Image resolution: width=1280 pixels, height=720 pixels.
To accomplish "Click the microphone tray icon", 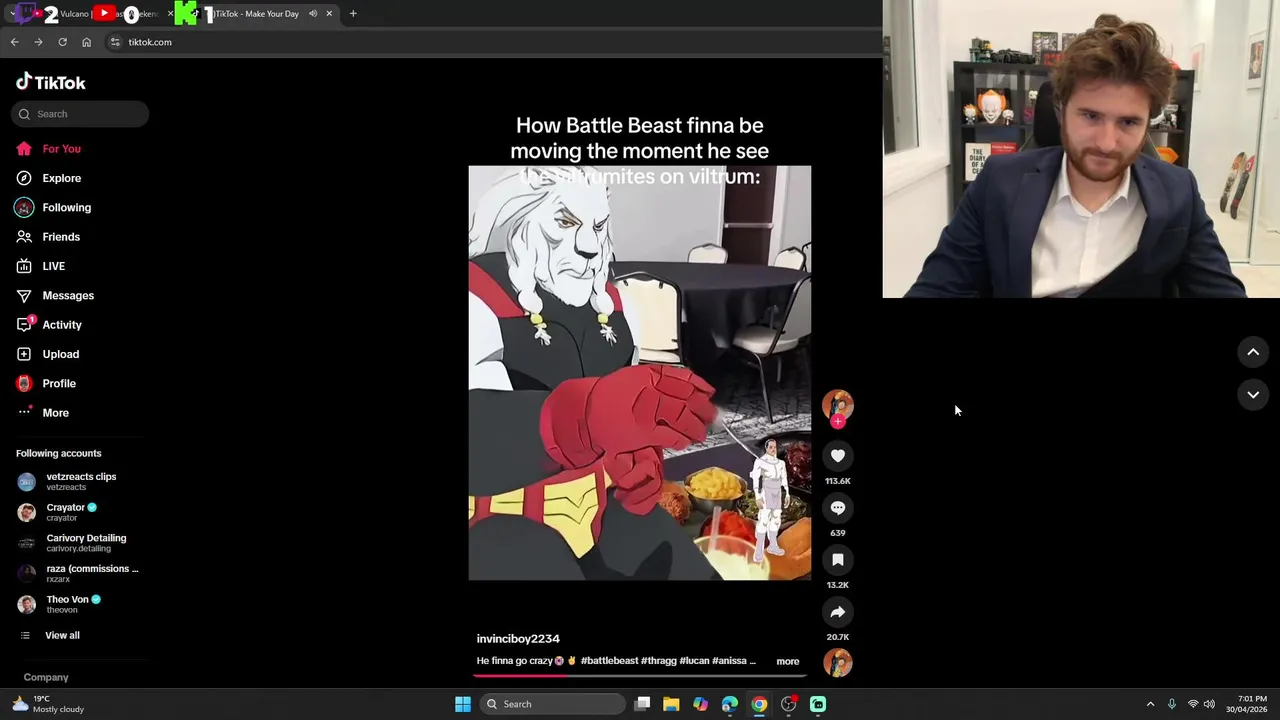I will 1172,704.
